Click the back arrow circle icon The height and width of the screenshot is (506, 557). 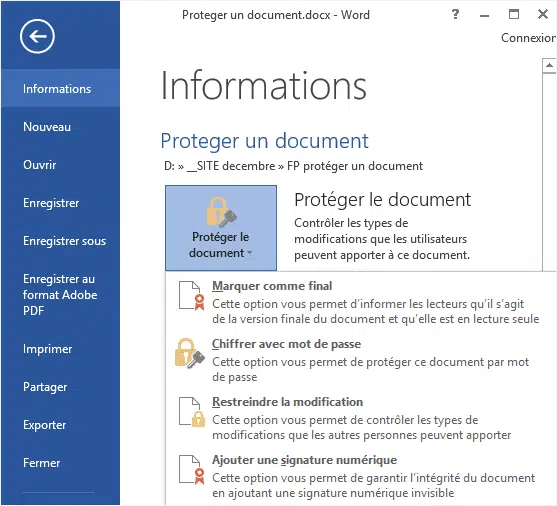(x=37, y=36)
